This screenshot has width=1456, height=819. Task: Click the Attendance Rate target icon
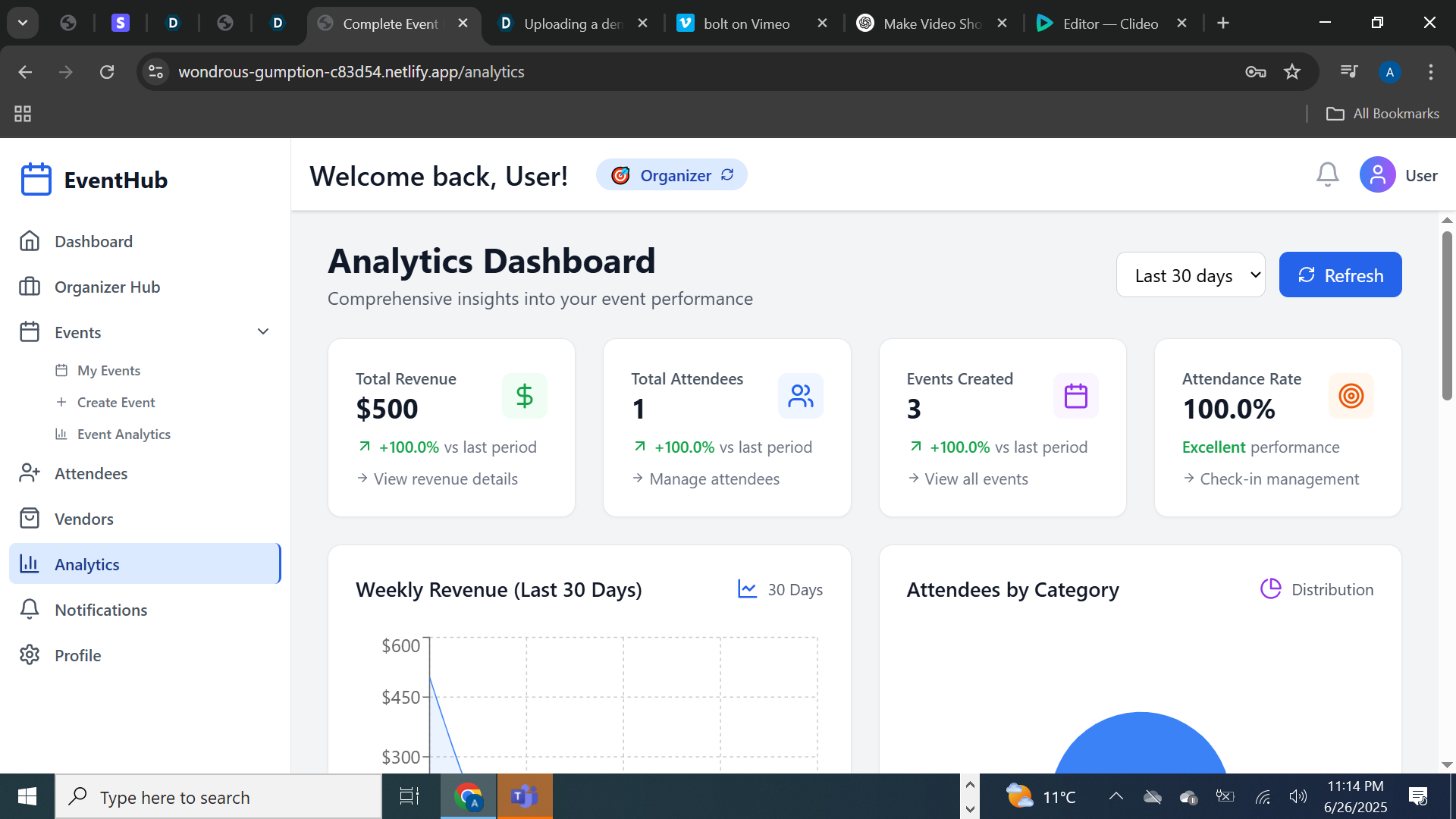coord(1351,396)
